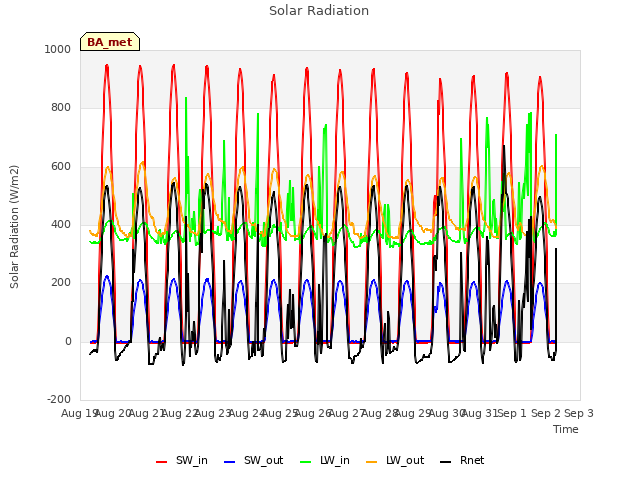Click the Sep 3 x-axis tick label
640x480 pixels.
579,413
